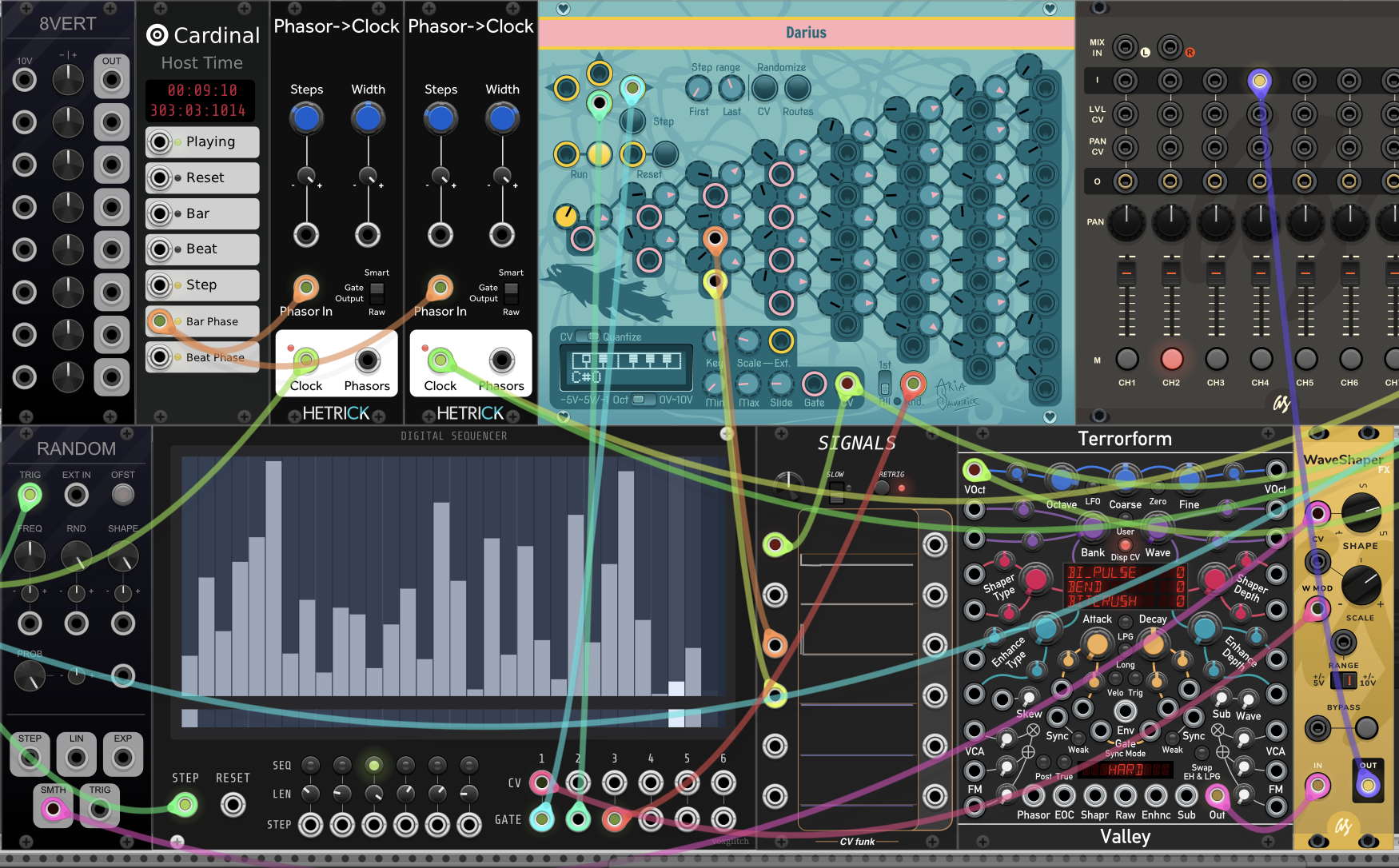Image resolution: width=1399 pixels, height=868 pixels.
Task: Click the Darius First step range knob
Action: [x=699, y=90]
